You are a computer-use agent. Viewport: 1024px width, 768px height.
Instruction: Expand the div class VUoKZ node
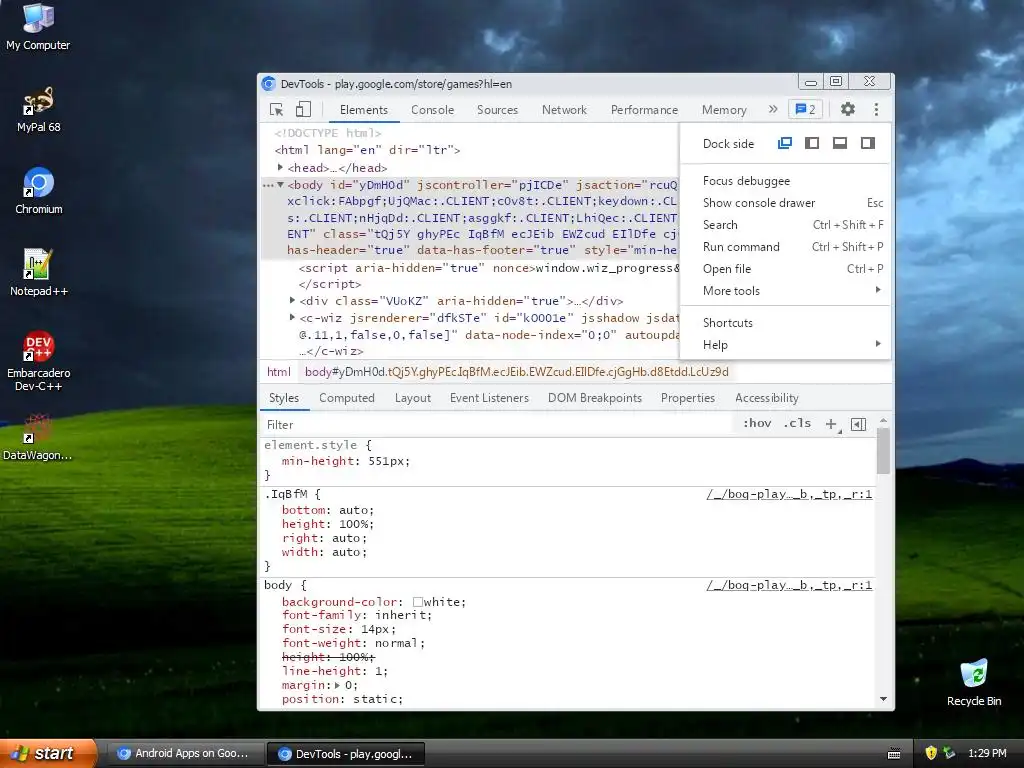pyautogui.click(x=293, y=300)
